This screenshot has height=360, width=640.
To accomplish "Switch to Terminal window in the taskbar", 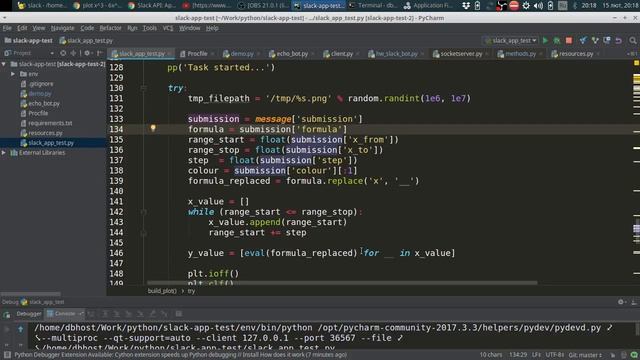I will [x=372, y=6].
